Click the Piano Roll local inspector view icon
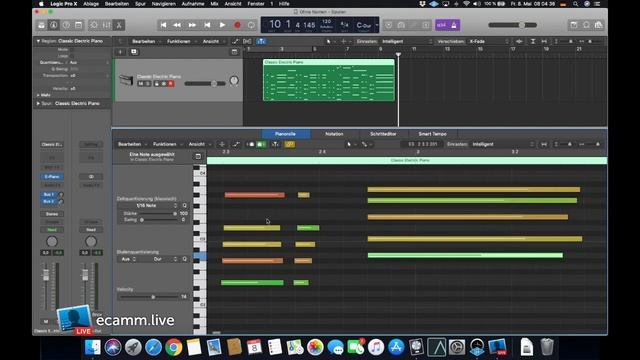The height and width of the screenshot is (360, 640). (x=198, y=156)
